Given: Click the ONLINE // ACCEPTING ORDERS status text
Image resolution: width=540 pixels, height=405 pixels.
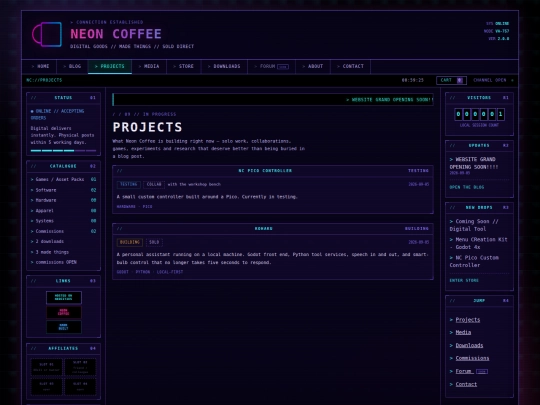Looking at the screenshot, I should [57, 114].
